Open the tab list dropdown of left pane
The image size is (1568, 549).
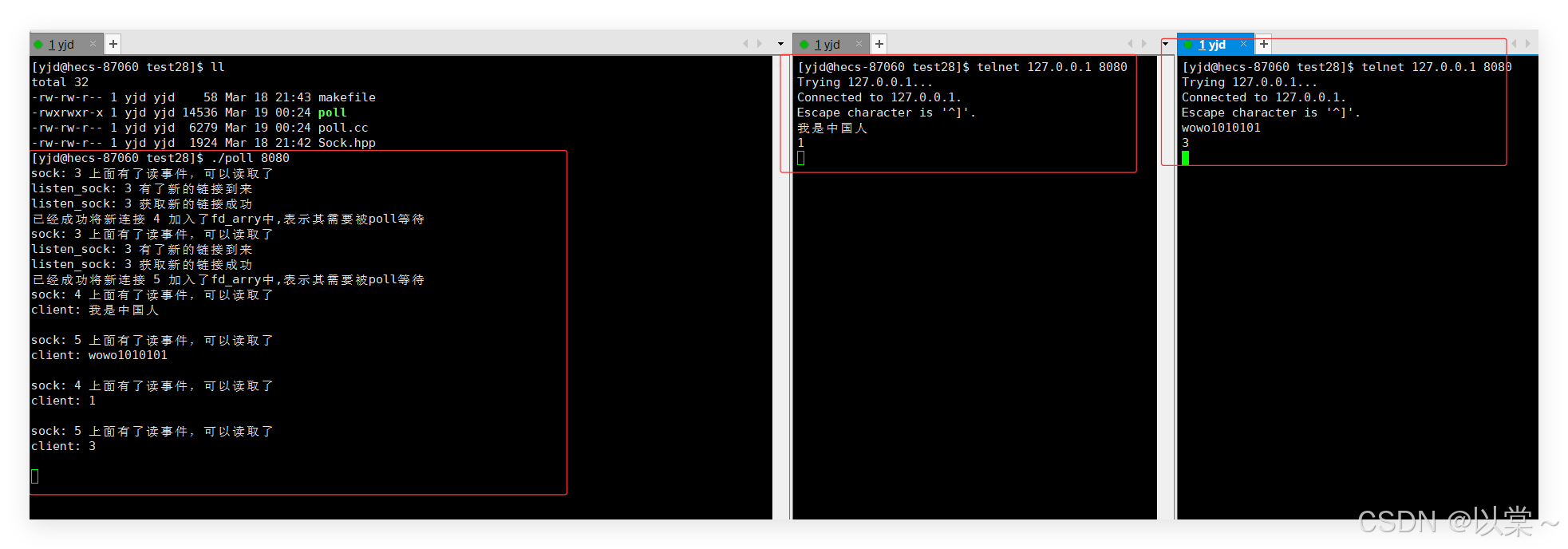(780, 44)
